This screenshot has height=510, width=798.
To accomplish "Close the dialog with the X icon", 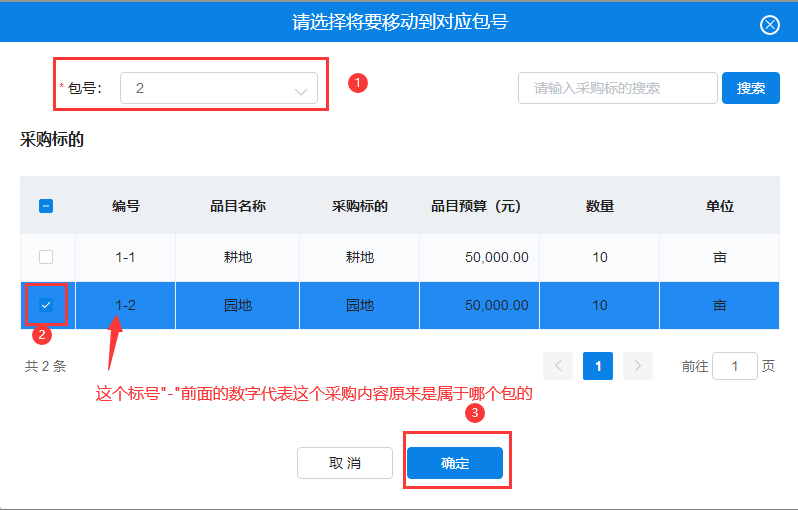I will point(769,25).
